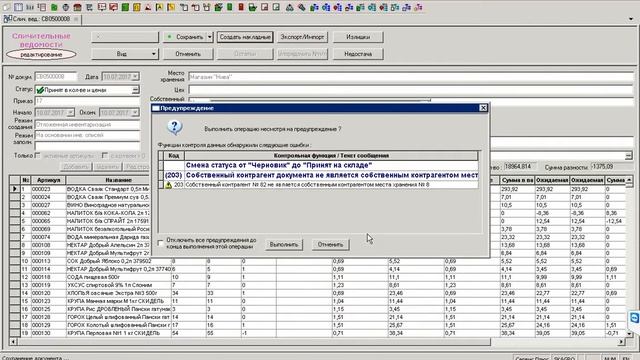Toggle the активные артикулы checkbox
640x360 pixels.
coord(38,156)
